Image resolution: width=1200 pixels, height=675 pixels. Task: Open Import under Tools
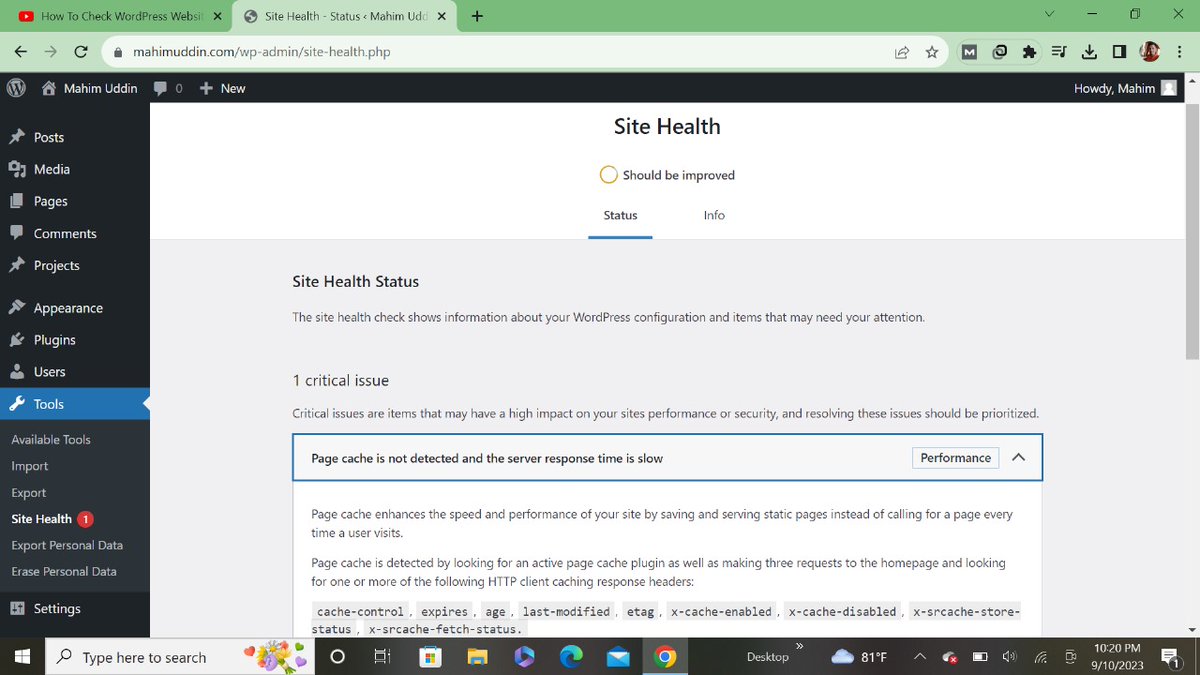pyautogui.click(x=30, y=466)
